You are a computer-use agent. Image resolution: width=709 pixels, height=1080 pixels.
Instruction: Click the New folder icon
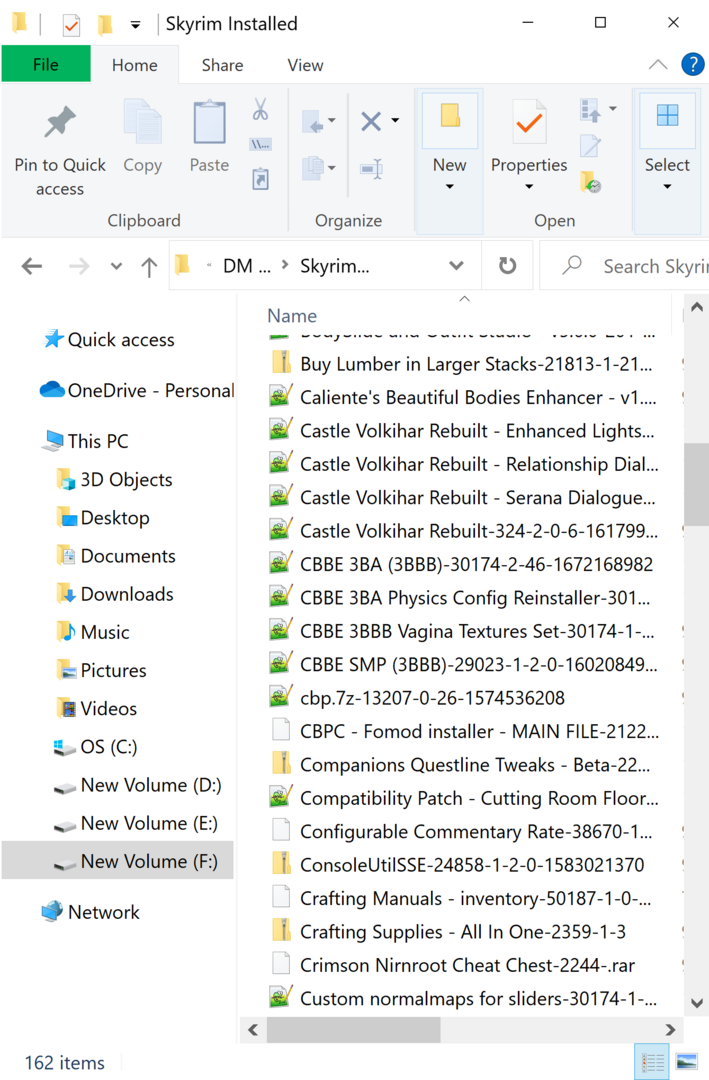click(450, 116)
